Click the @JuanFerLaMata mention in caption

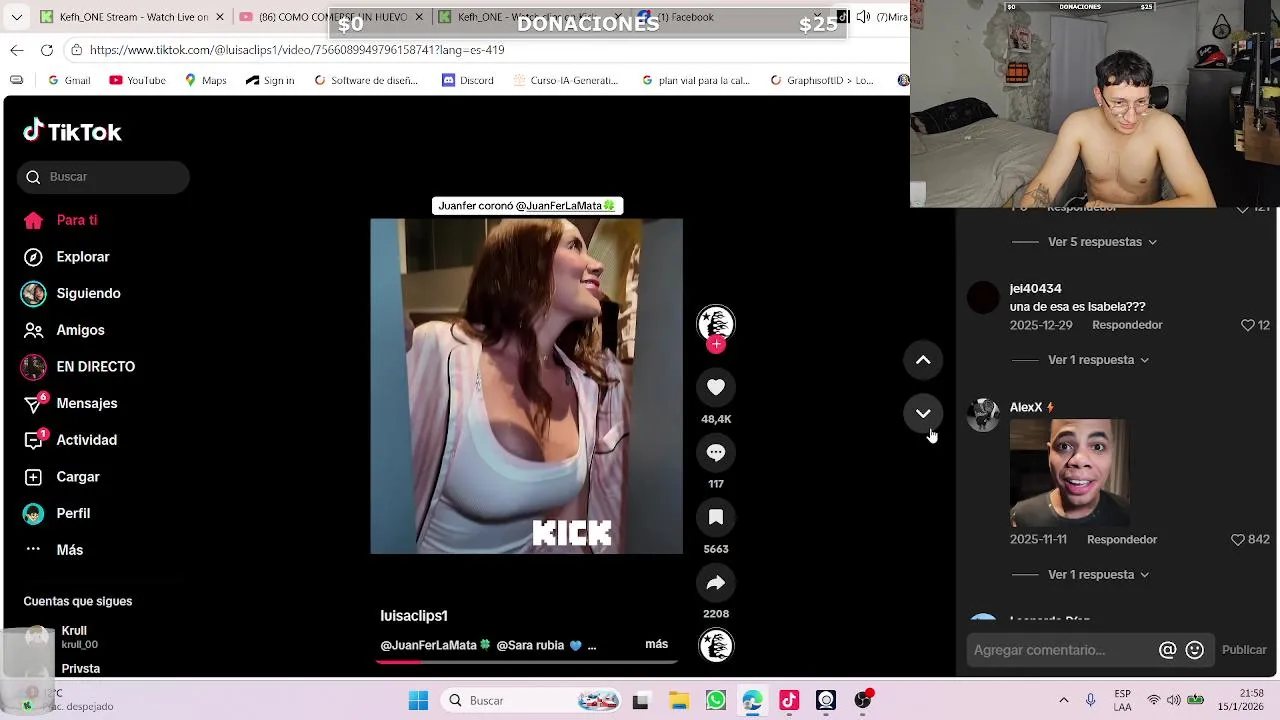(435, 645)
